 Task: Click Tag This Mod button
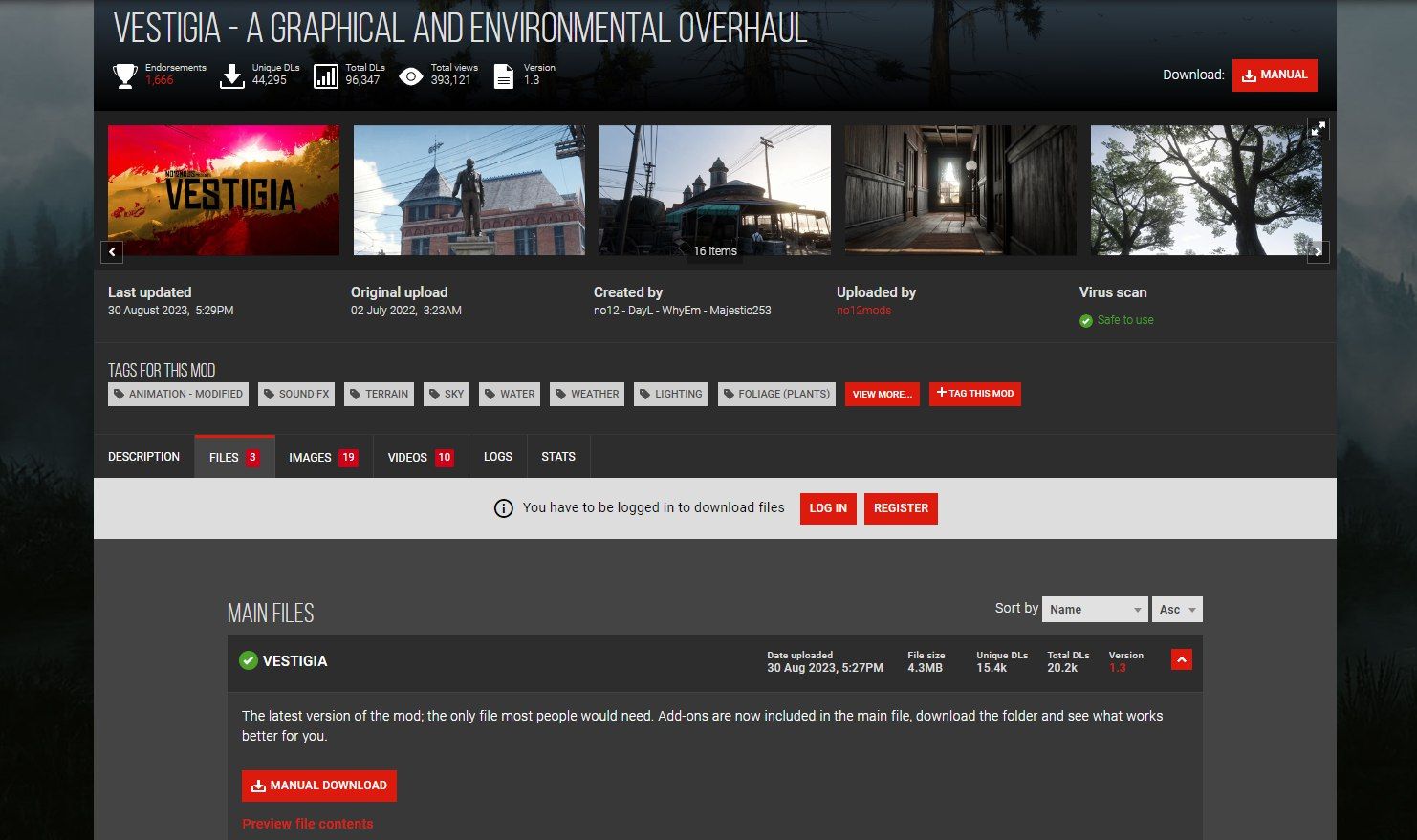click(x=975, y=394)
